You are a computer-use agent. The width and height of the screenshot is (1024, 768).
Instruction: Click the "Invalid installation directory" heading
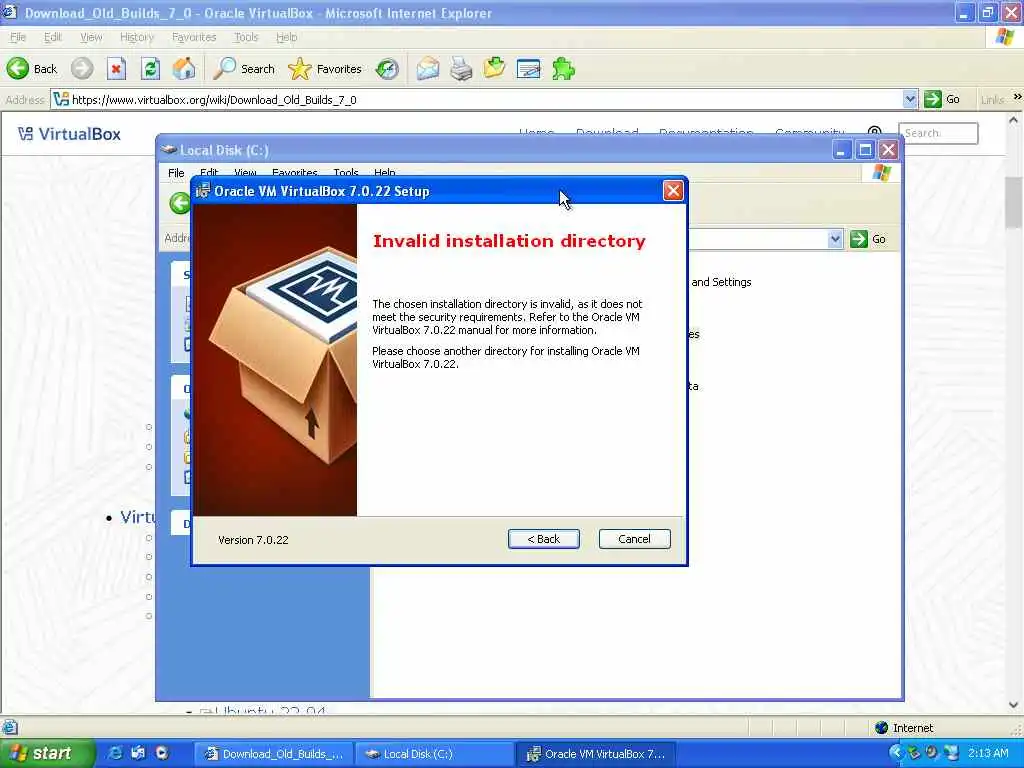pos(509,241)
